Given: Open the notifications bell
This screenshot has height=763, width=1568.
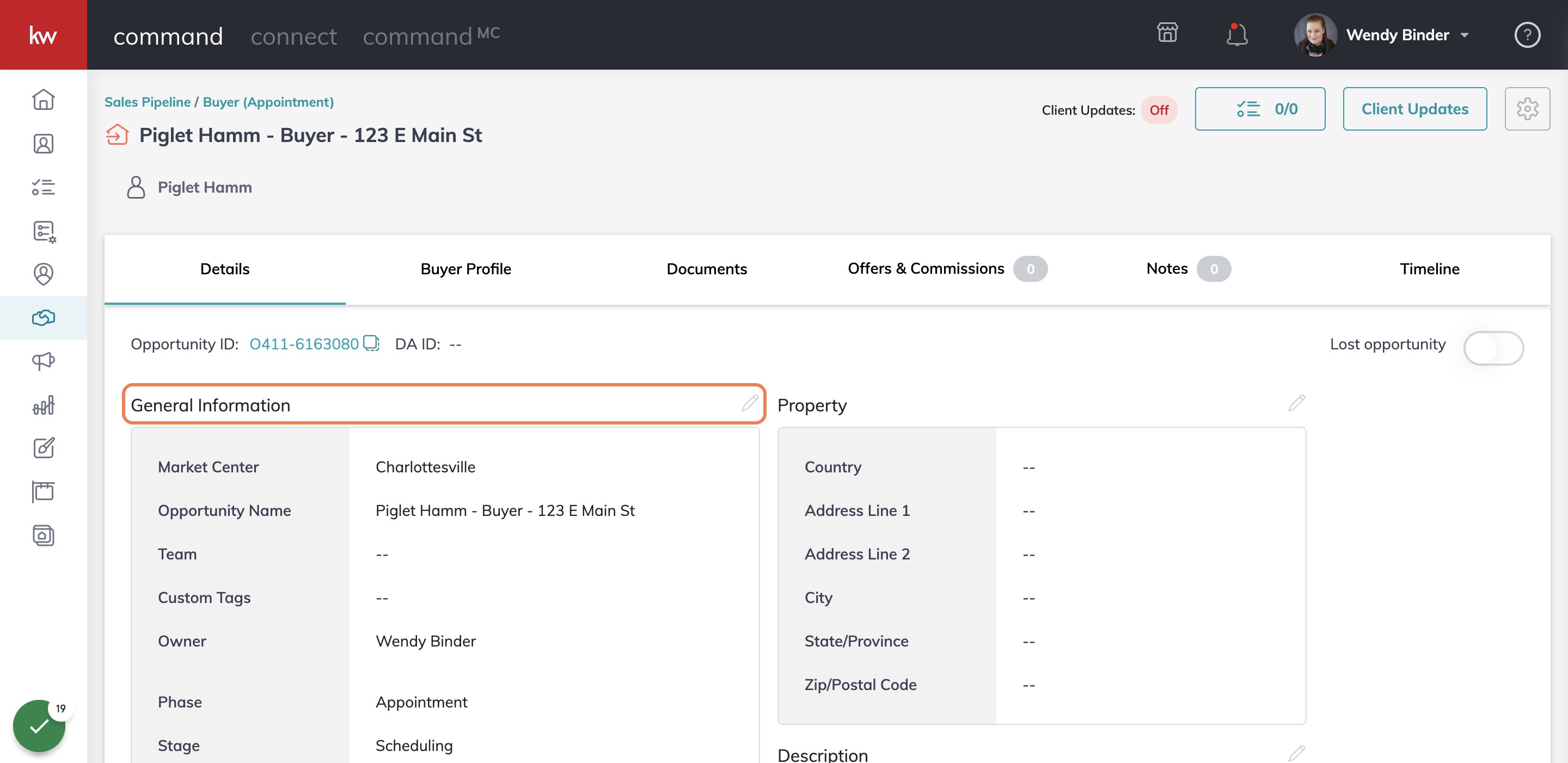Looking at the screenshot, I should (1236, 35).
